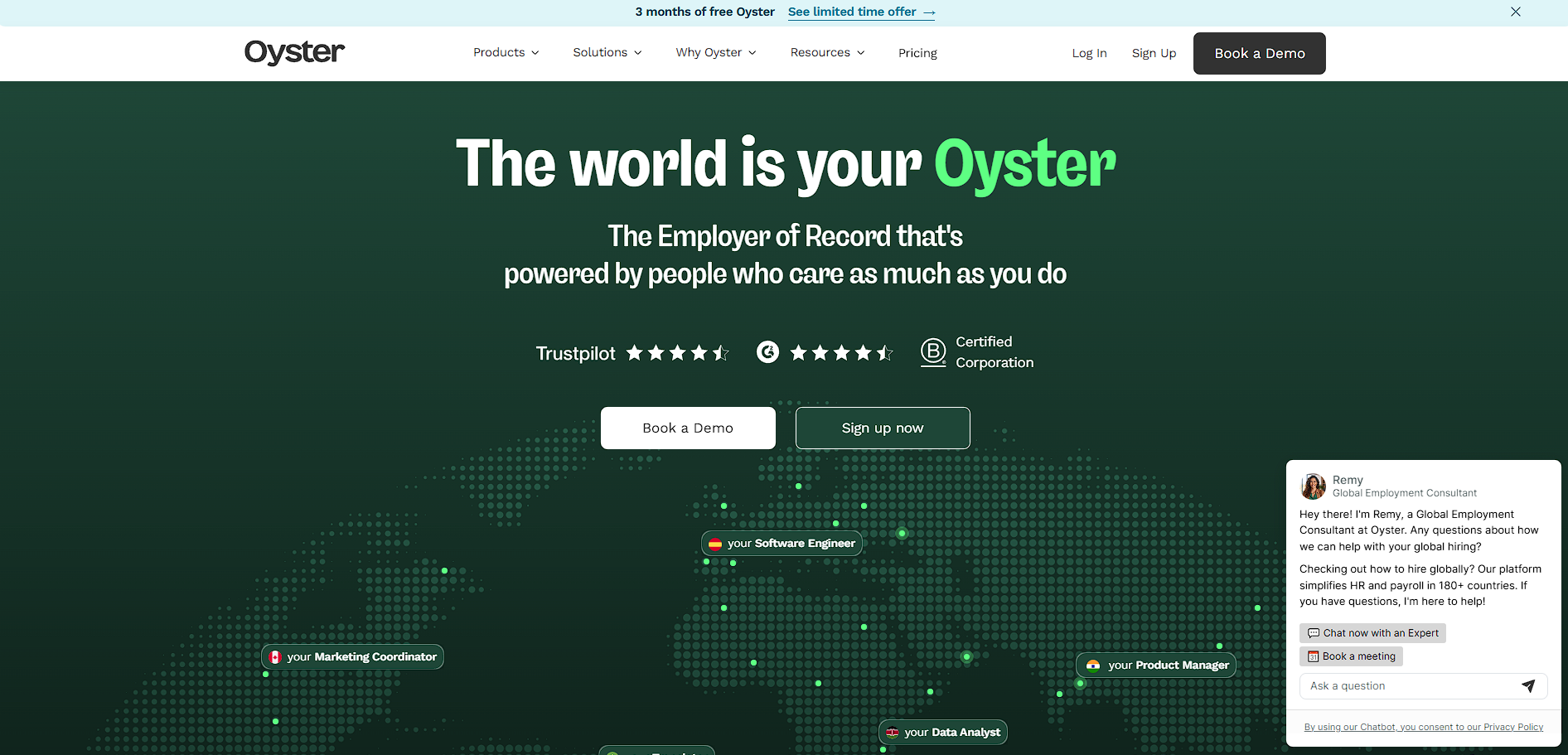Click the India flag on Product Manager tag
1568x755 pixels.
(x=1093, y=665)
